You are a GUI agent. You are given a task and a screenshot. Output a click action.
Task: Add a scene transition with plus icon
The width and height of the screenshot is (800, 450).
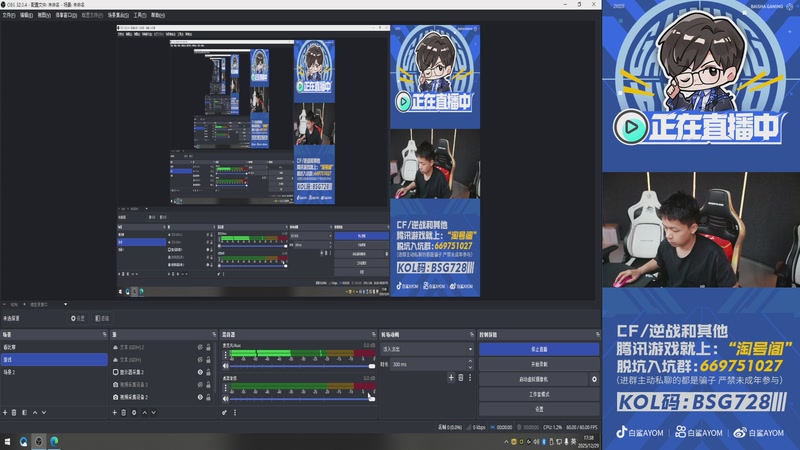coord(451,378)
